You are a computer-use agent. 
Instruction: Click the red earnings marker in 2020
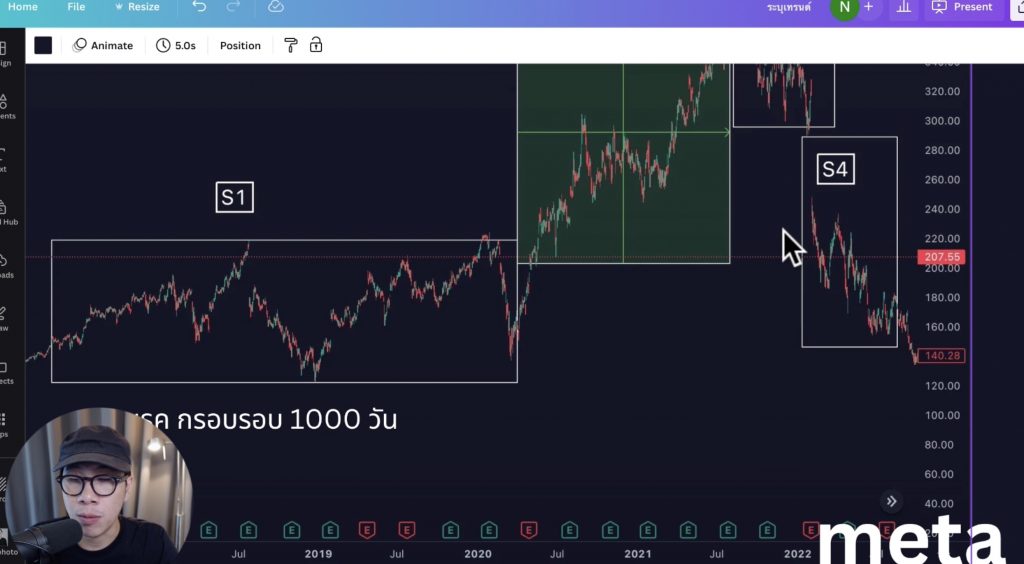pos(528,530)
